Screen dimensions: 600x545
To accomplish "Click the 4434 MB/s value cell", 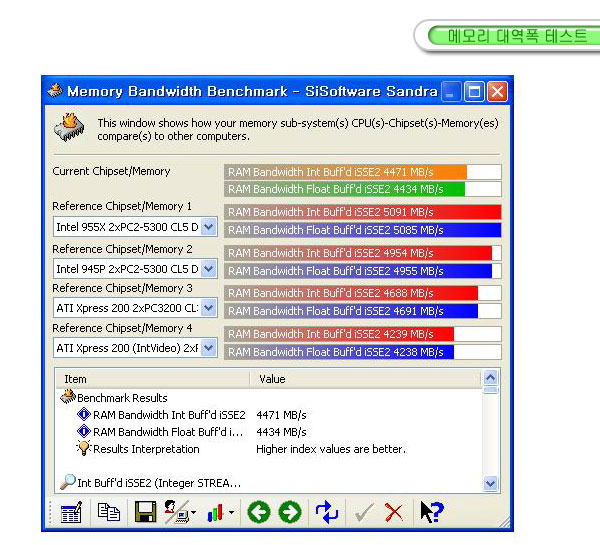I will click(281, 432).
